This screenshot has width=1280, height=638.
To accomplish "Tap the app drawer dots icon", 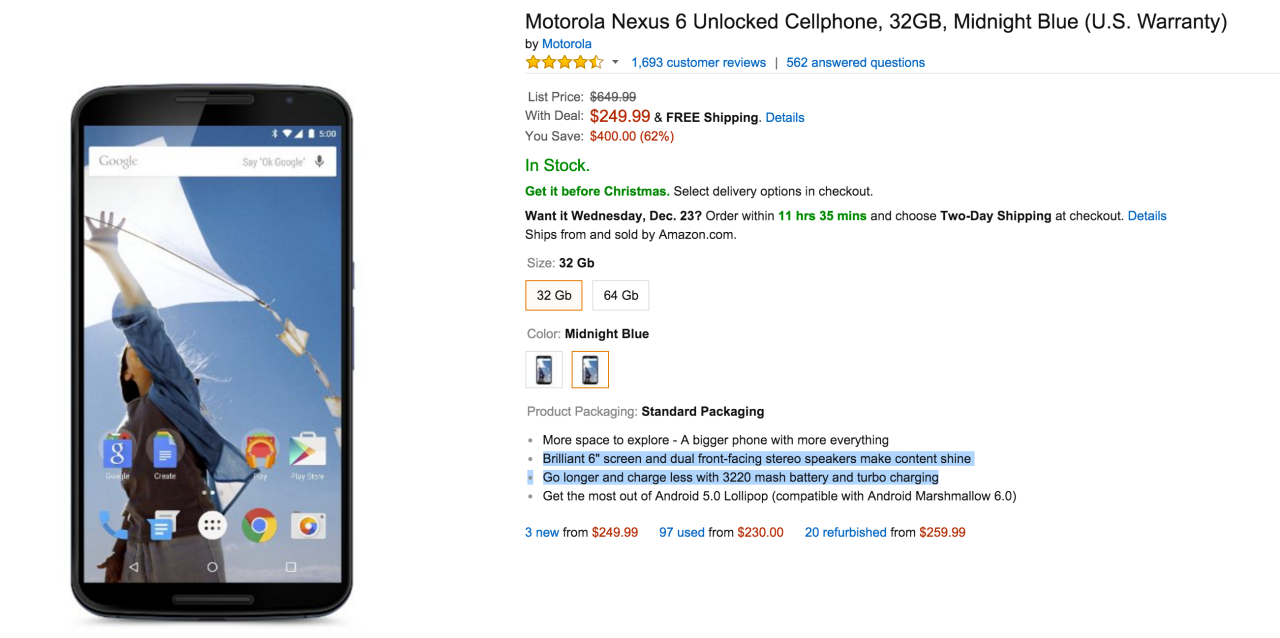I will coord(212,525).
